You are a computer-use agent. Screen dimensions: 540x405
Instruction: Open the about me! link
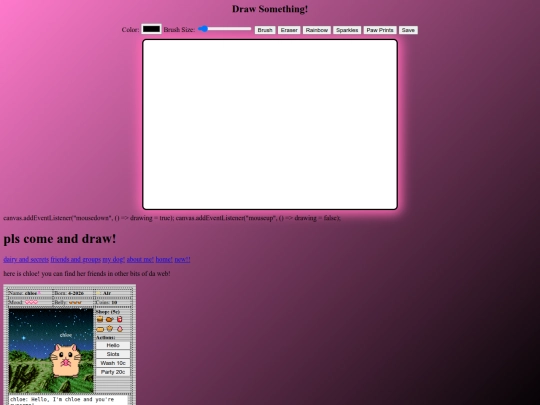pyautogui.click(x=140, y=259)
